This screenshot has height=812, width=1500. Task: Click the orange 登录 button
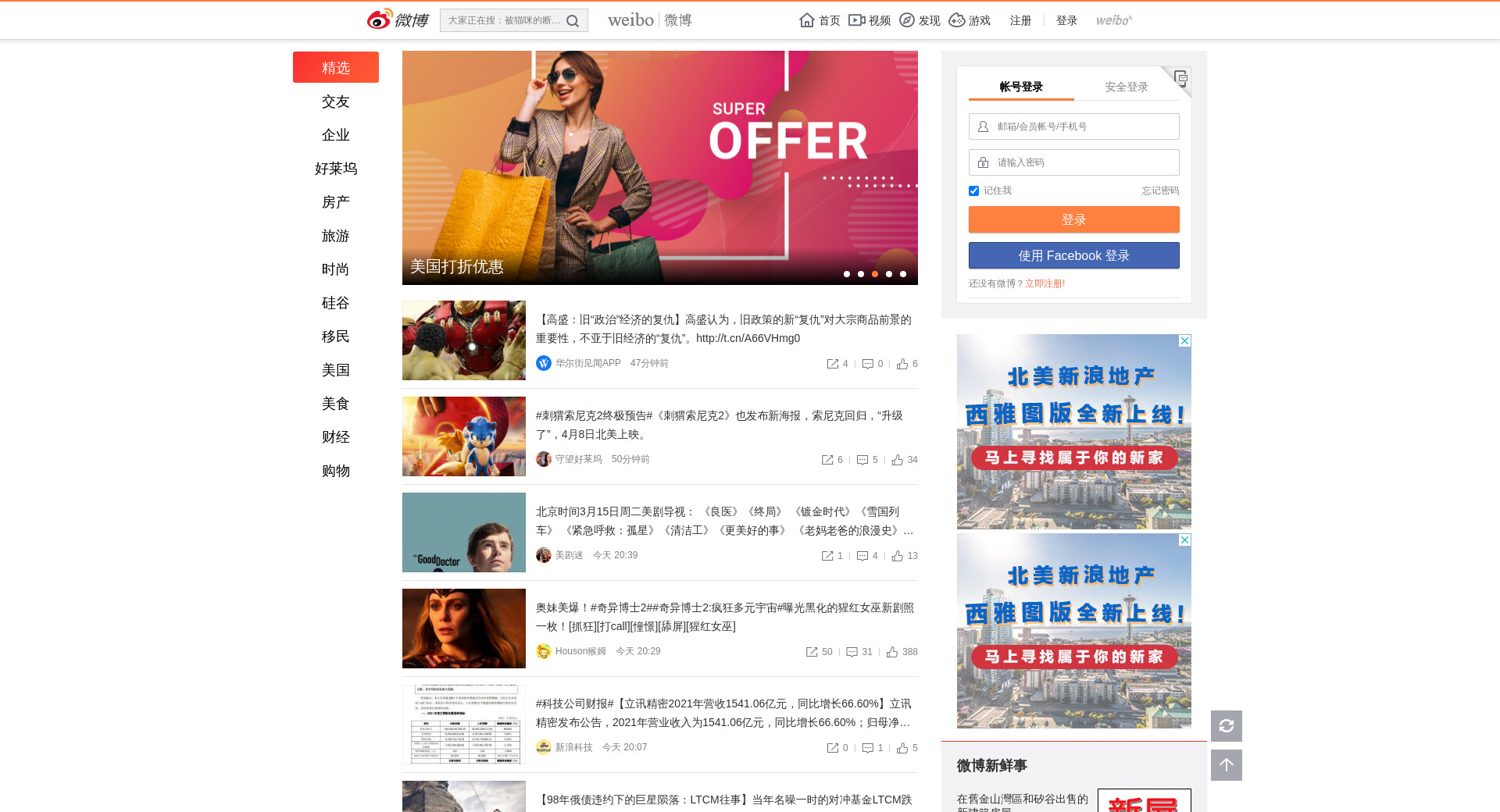coord(1074,219)
